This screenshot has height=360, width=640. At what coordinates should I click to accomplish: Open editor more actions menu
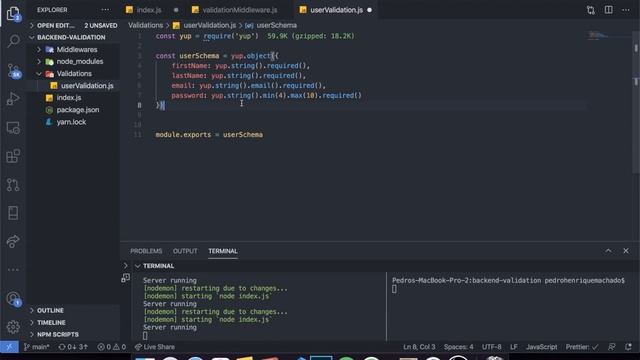[626, 10]
